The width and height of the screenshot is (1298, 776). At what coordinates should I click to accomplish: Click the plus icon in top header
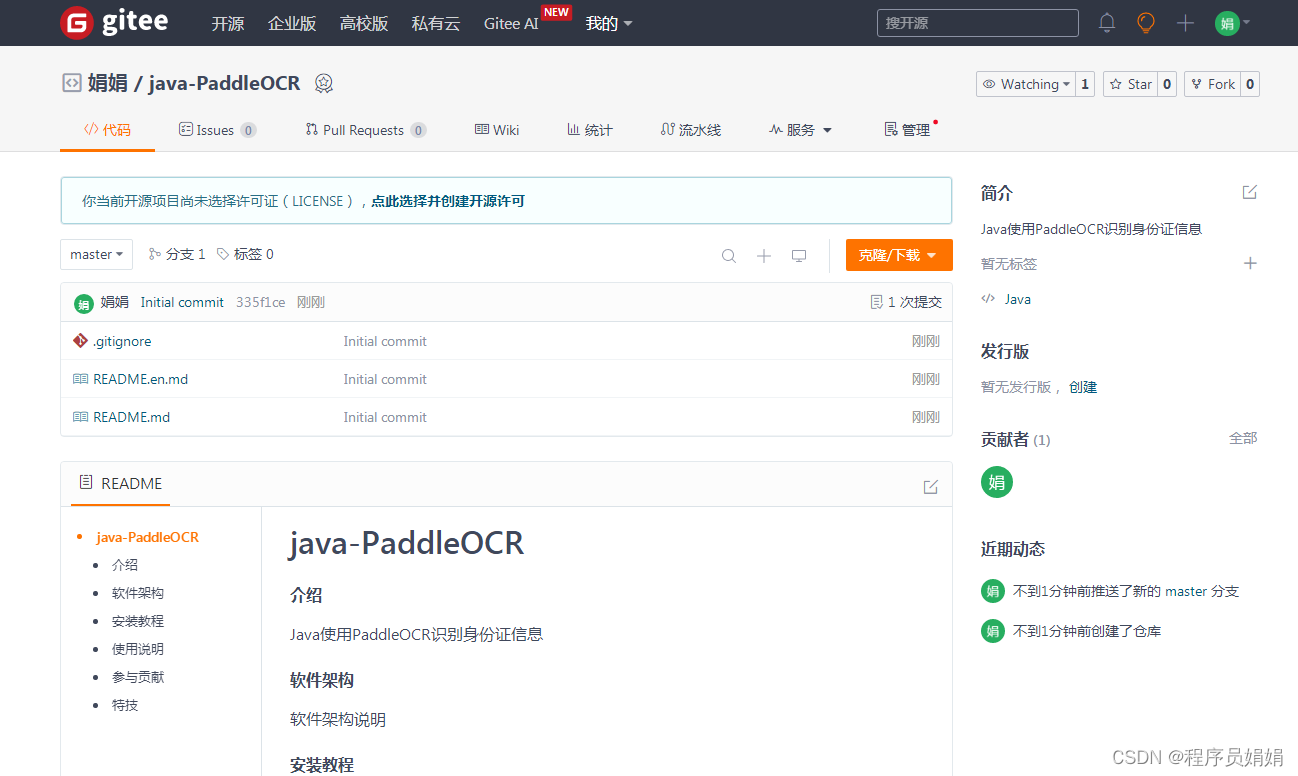(x=1185, y=23)
